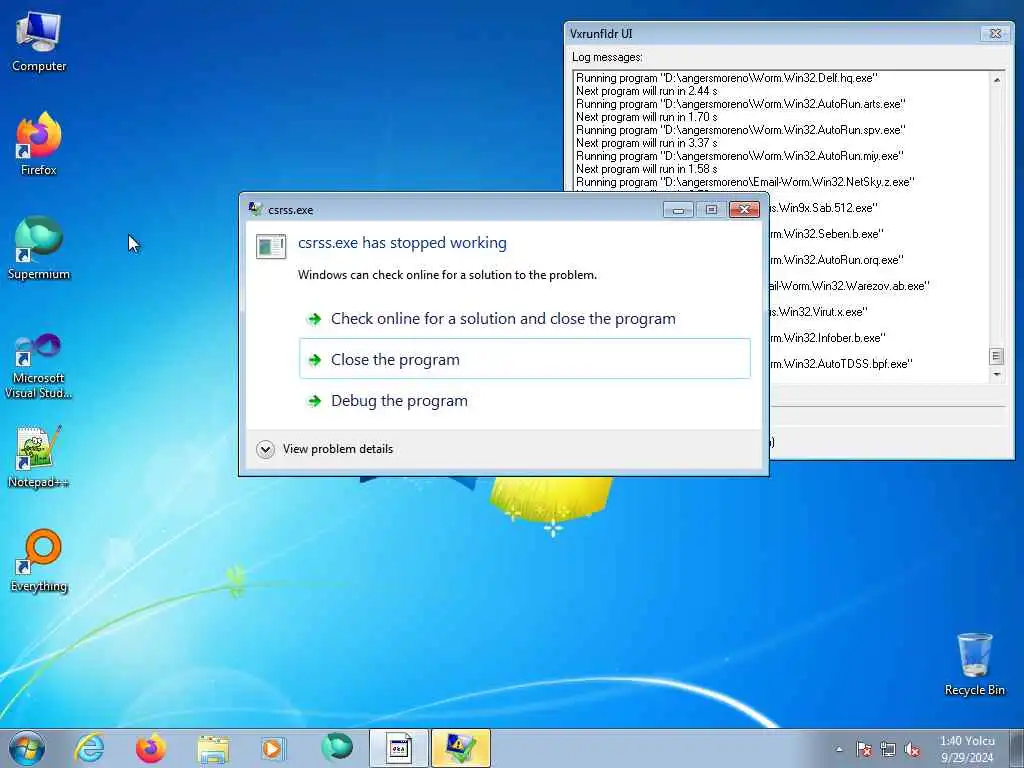Click 'Log messages:' label in Vxrunfldr
The image size is (1024, 768).
[x=607, y=57]
